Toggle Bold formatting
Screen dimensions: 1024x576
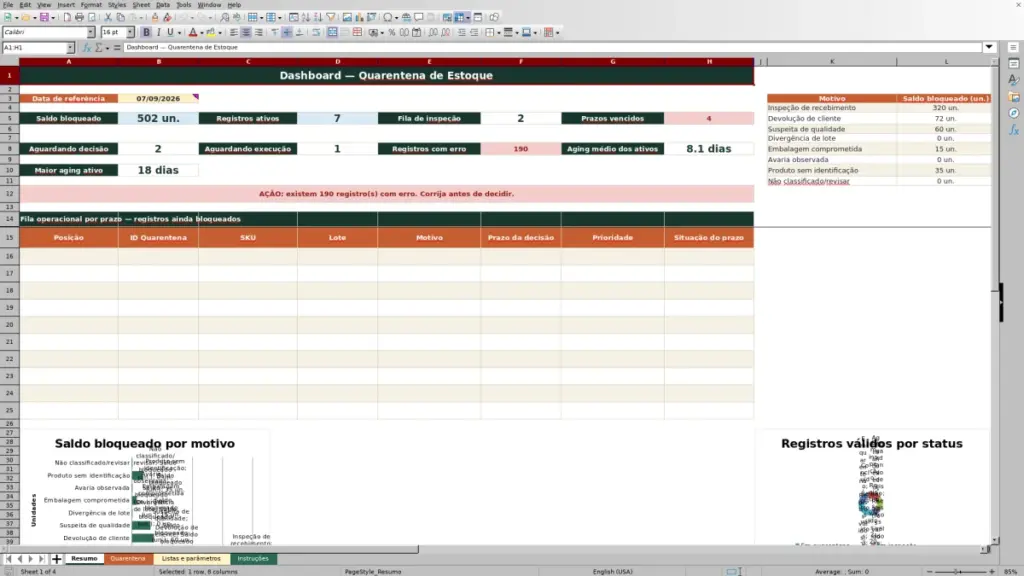pyautogui.click(x=146, y=33)
